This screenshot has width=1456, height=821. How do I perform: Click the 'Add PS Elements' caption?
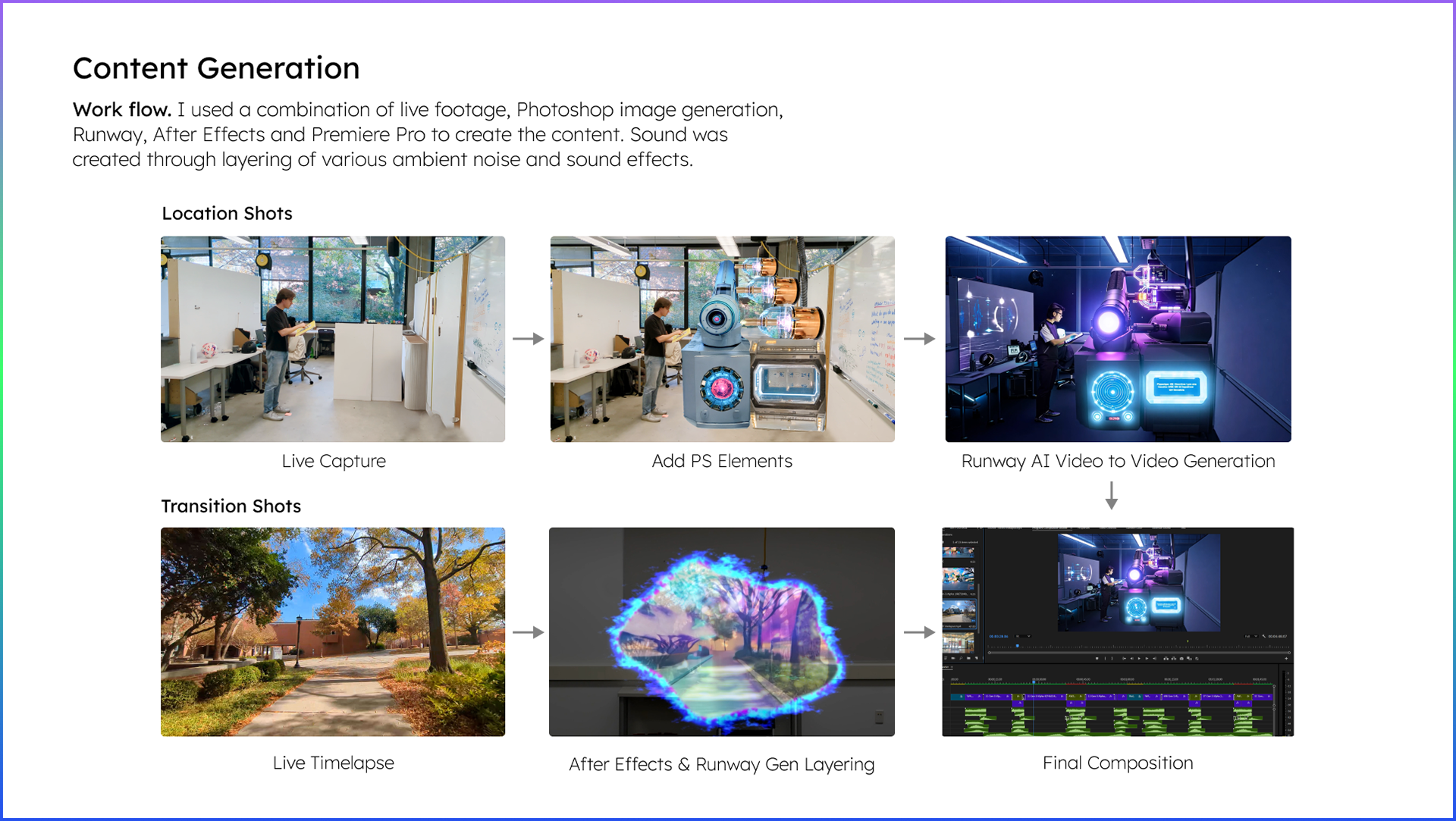tap(722, 461)
